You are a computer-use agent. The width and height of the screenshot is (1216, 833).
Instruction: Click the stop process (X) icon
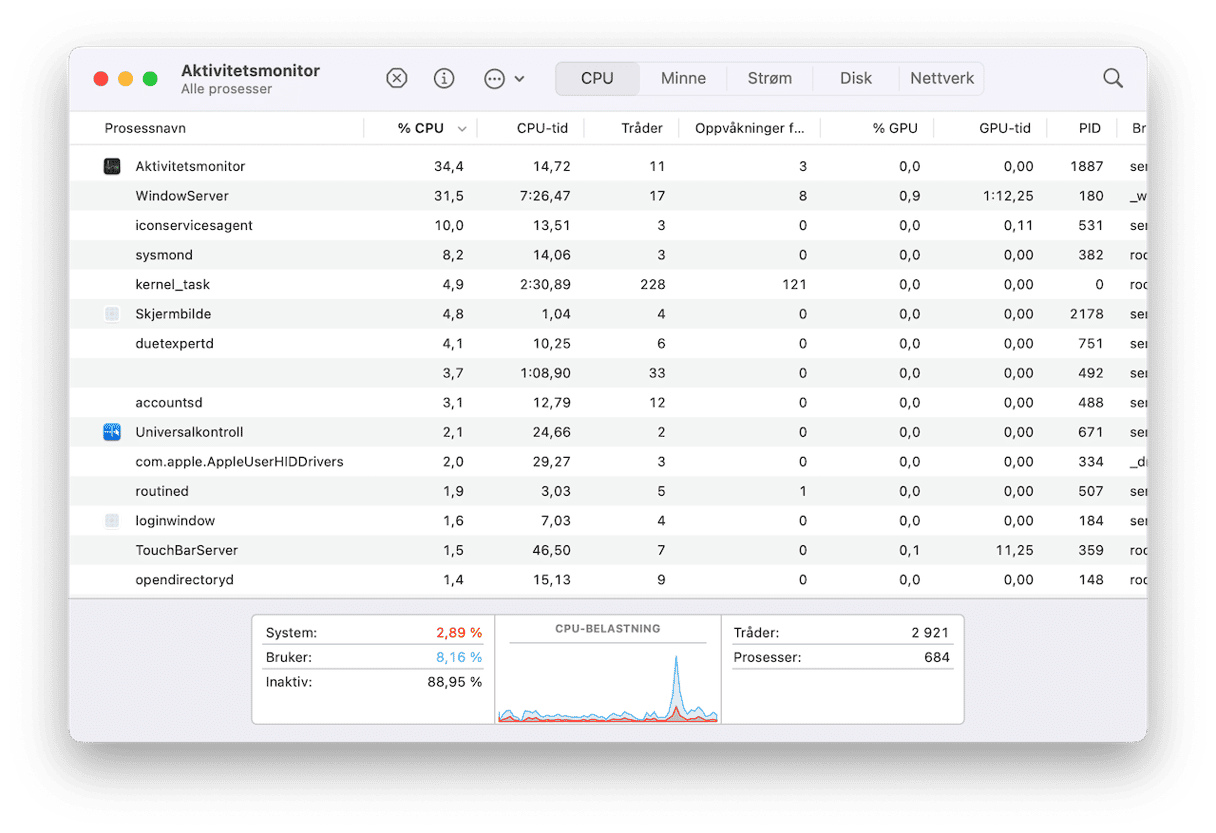tap(397, 78)
